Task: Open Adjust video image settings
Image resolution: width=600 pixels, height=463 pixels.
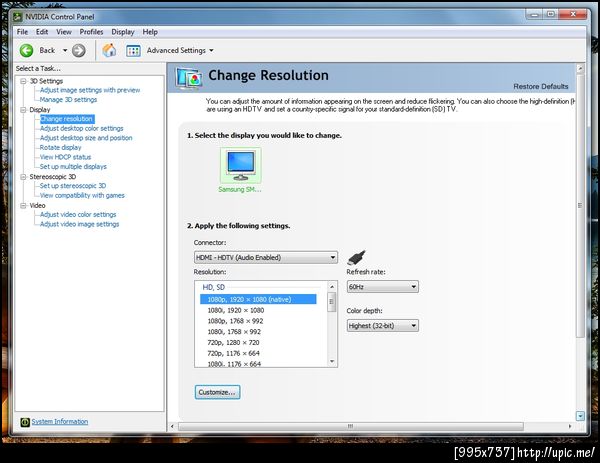Action: coord(79,224)
